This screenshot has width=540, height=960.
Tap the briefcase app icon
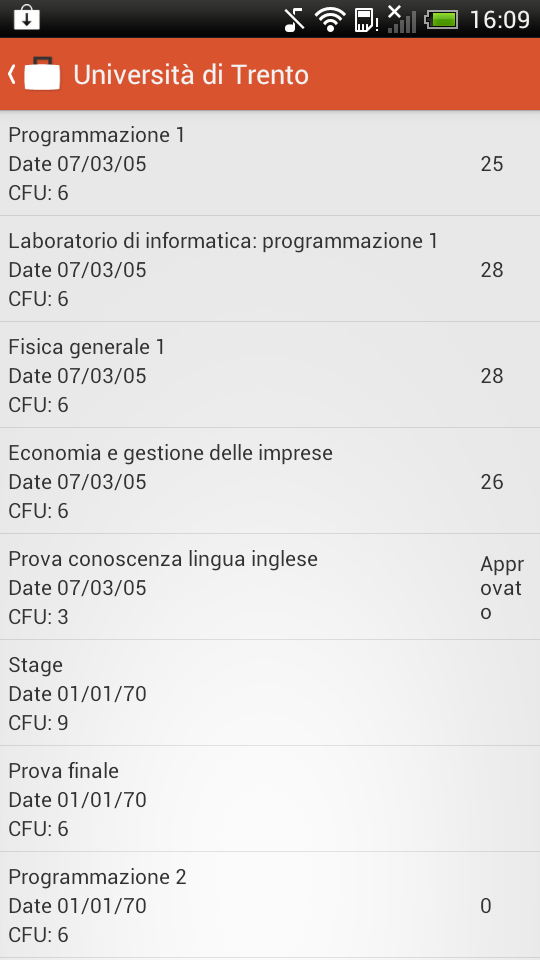[42, 74]
